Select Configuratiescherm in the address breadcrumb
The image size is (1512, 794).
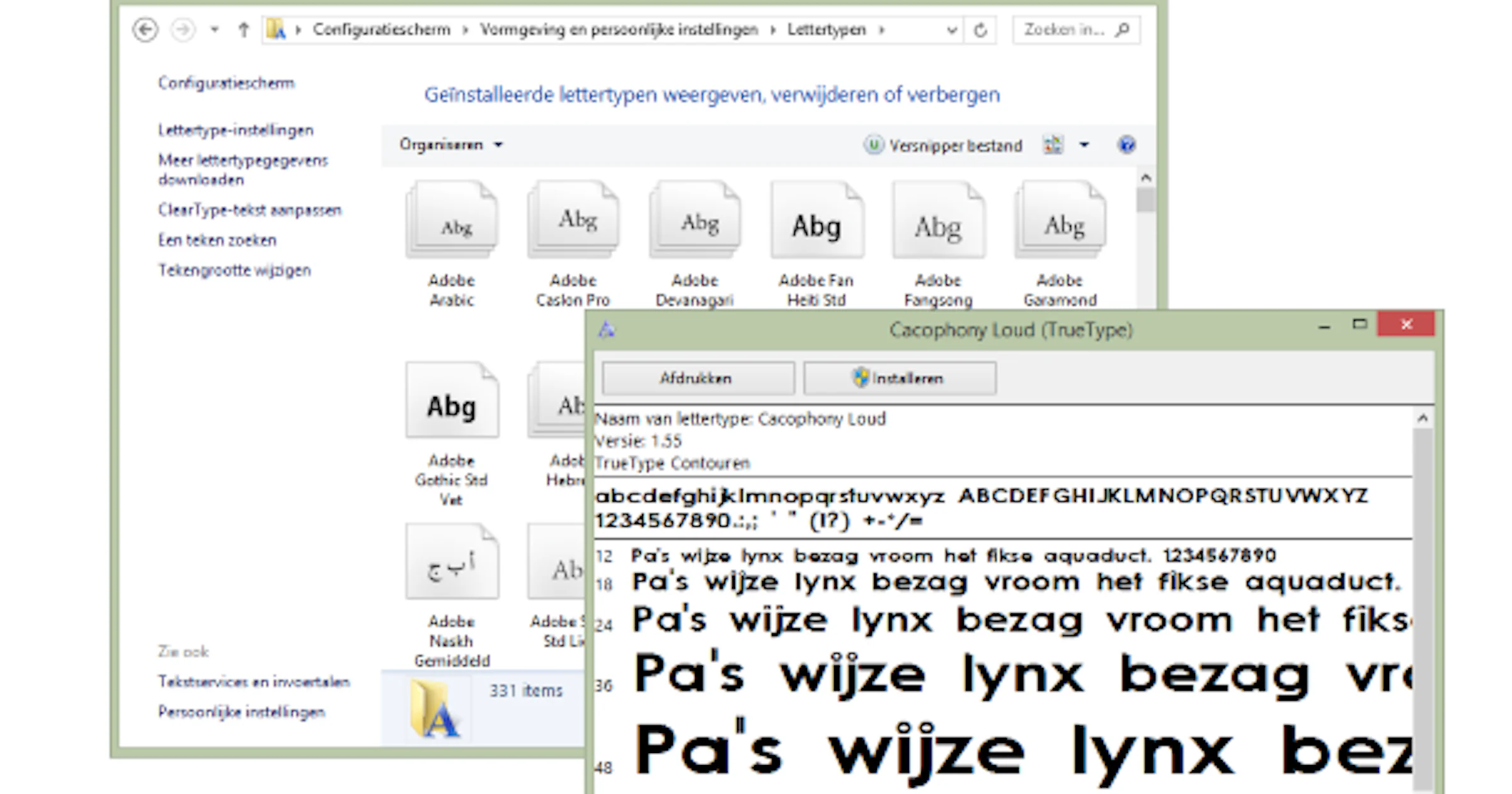382,30
